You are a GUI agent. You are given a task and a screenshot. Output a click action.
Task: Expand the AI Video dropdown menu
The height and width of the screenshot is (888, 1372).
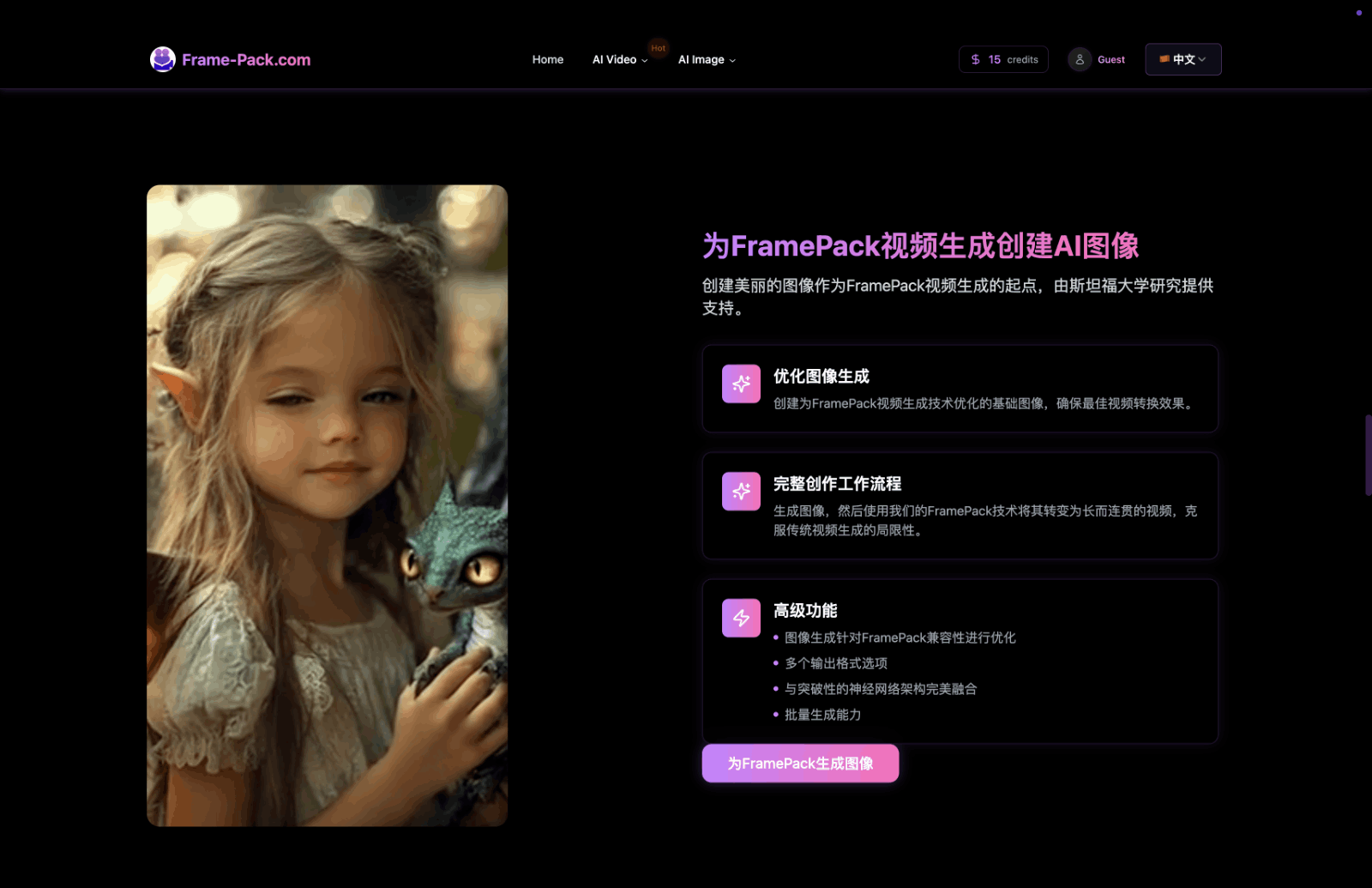click(x=620, y=59)
